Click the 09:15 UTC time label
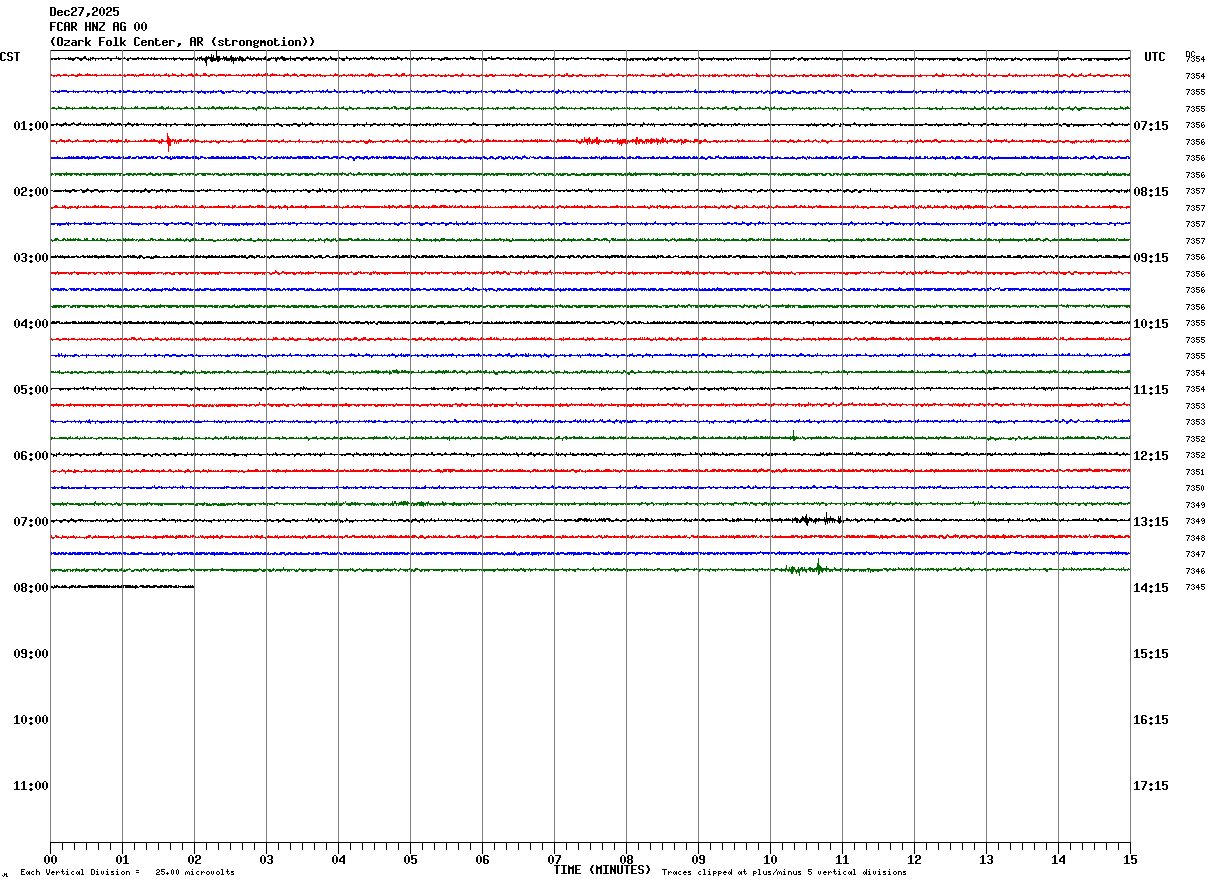 pos(1151,258)
